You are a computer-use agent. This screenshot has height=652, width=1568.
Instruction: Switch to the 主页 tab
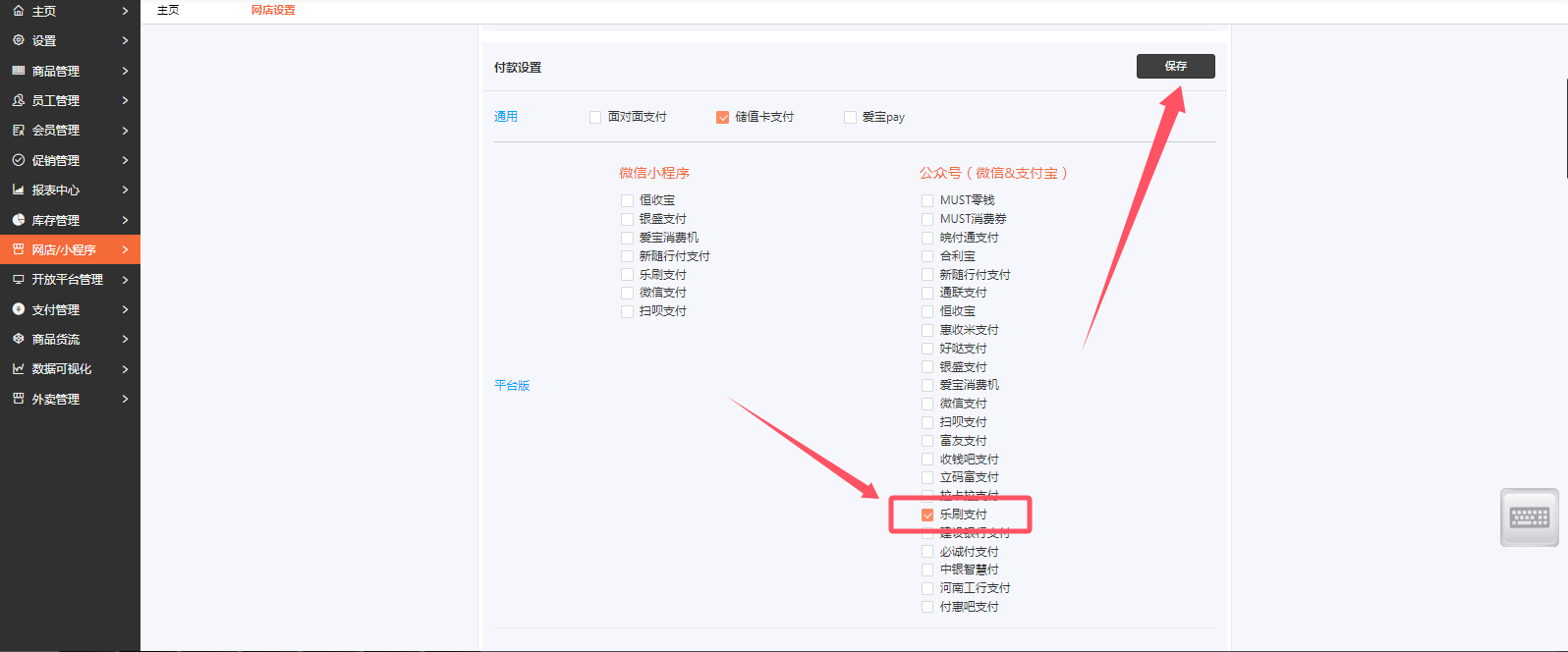[x=168, y=10]
